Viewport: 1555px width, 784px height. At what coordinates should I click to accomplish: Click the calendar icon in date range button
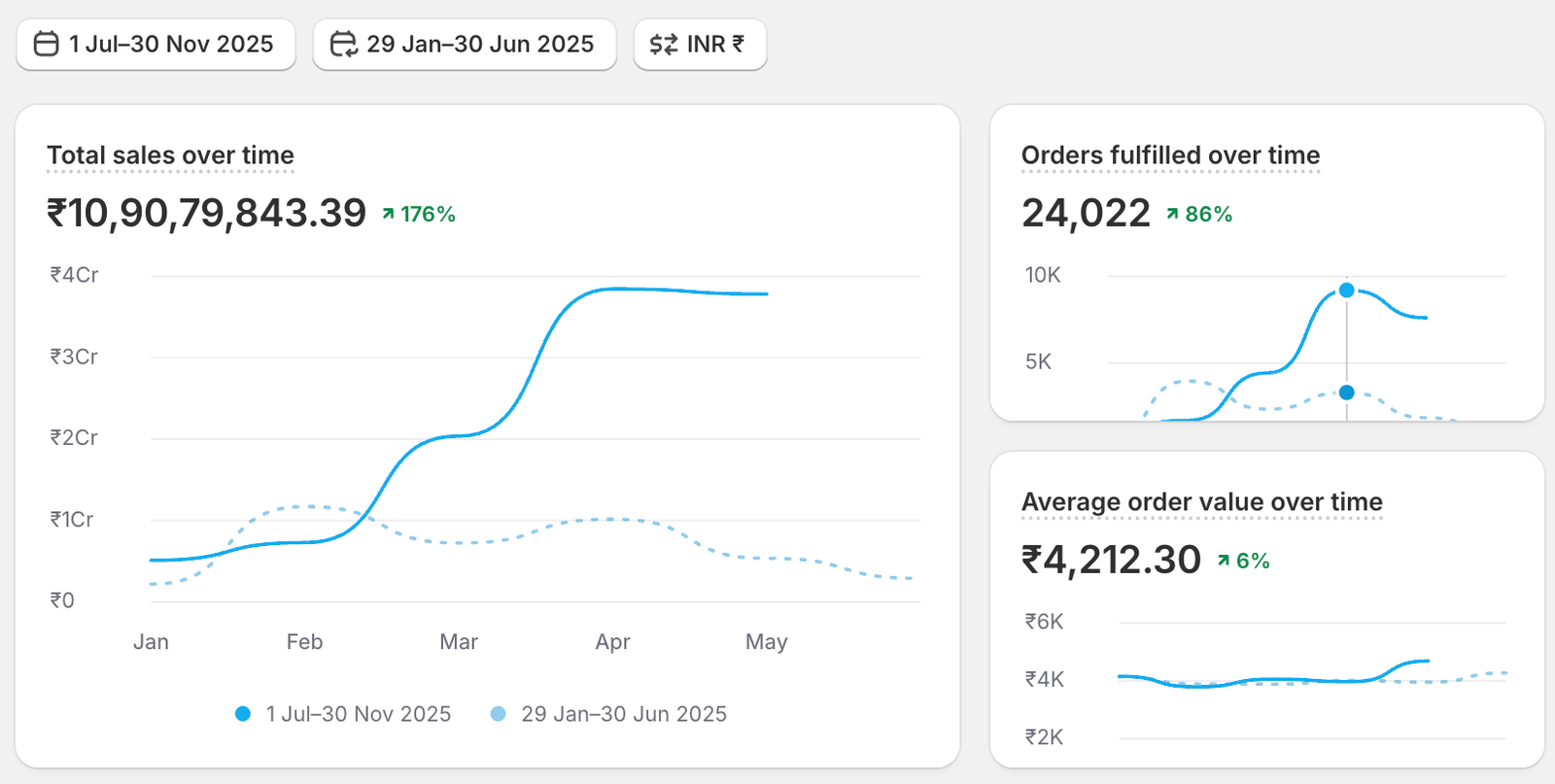point(46,45)
